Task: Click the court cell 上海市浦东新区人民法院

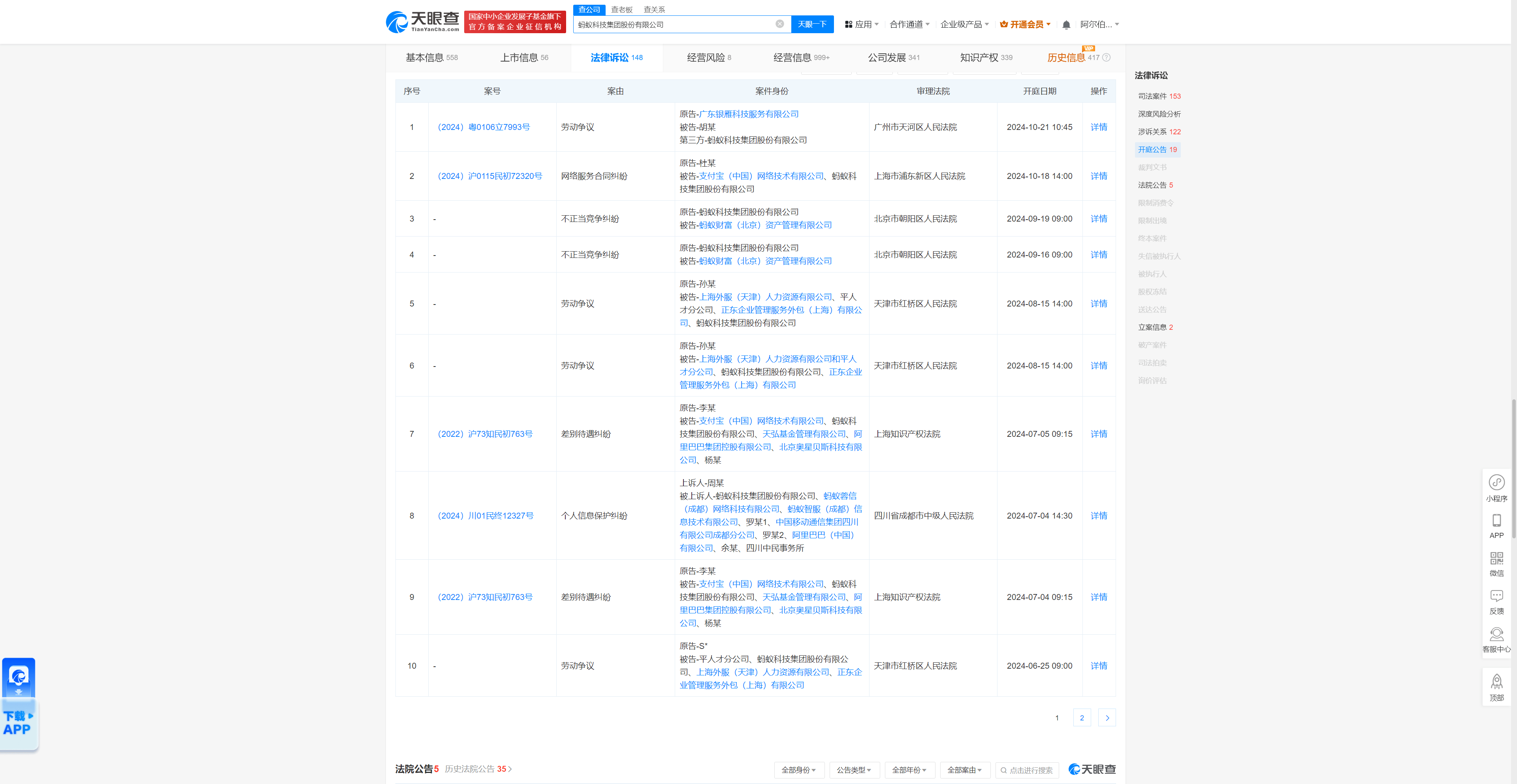Action: [919, 175]
